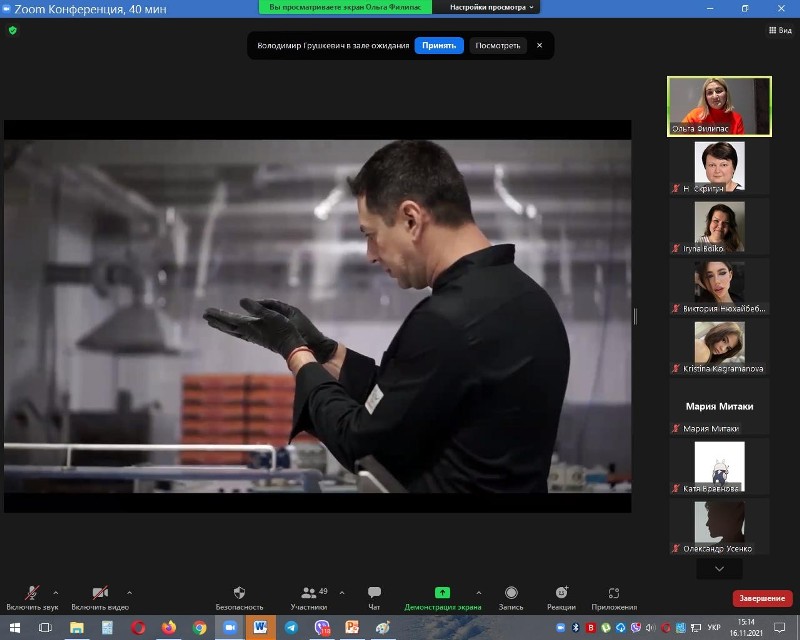
Task: Click the Посмотреть button in notification
Action: click(x=497, y=45)
